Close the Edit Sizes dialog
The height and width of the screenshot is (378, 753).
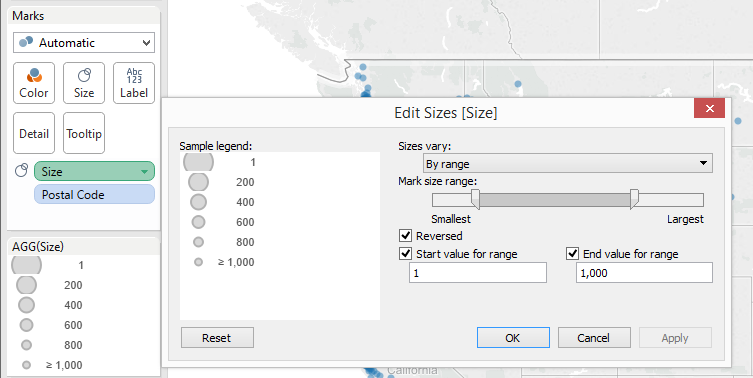coord(709,109)
